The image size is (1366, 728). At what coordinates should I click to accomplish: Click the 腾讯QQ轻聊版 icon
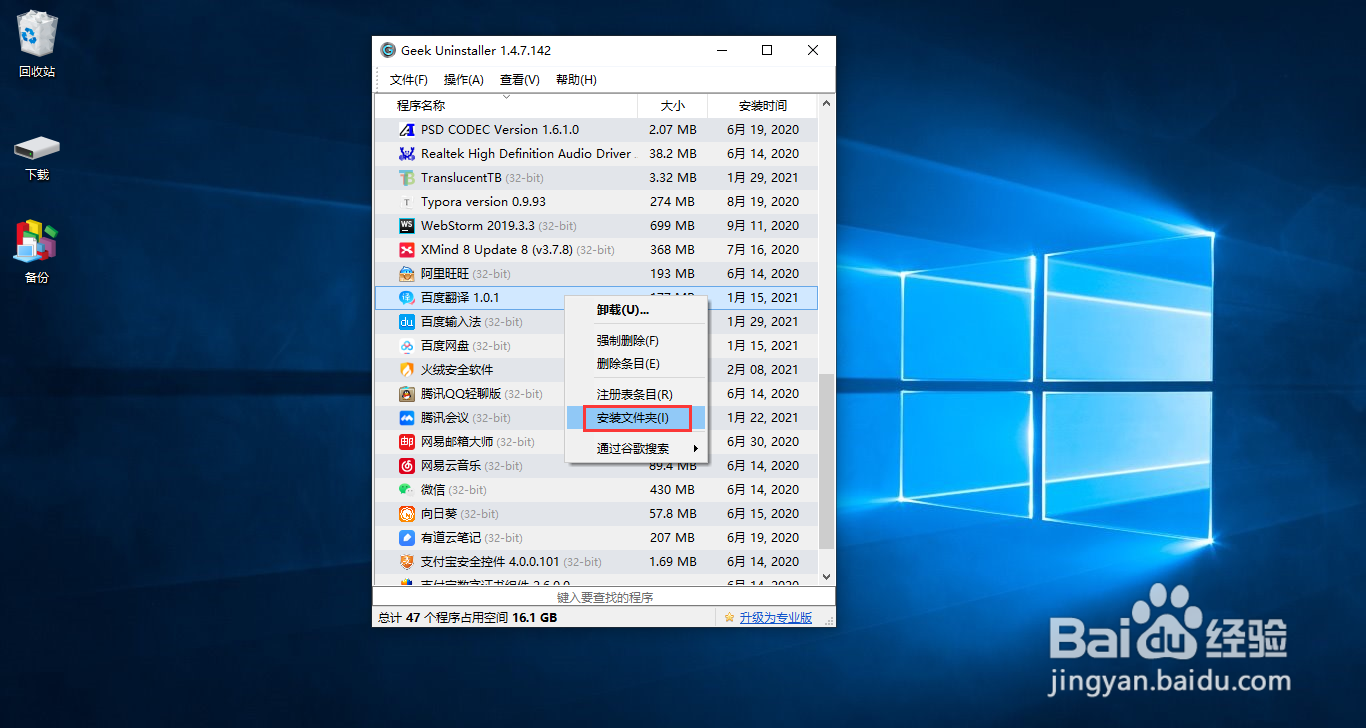pos(406,394)
